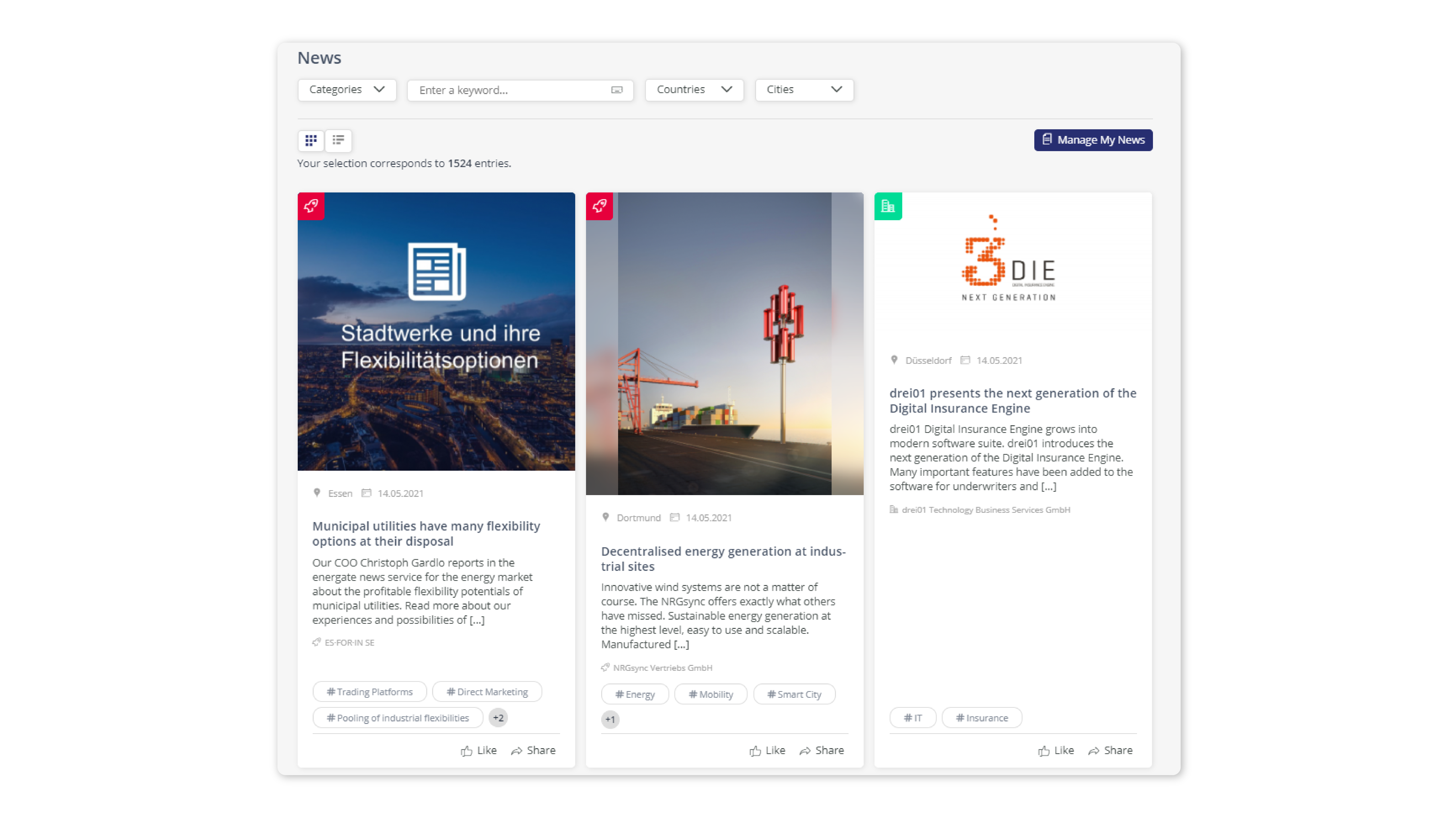
Task: Click date 14.05.2021 on Düsseldorf card
Action: click(999, 361)
